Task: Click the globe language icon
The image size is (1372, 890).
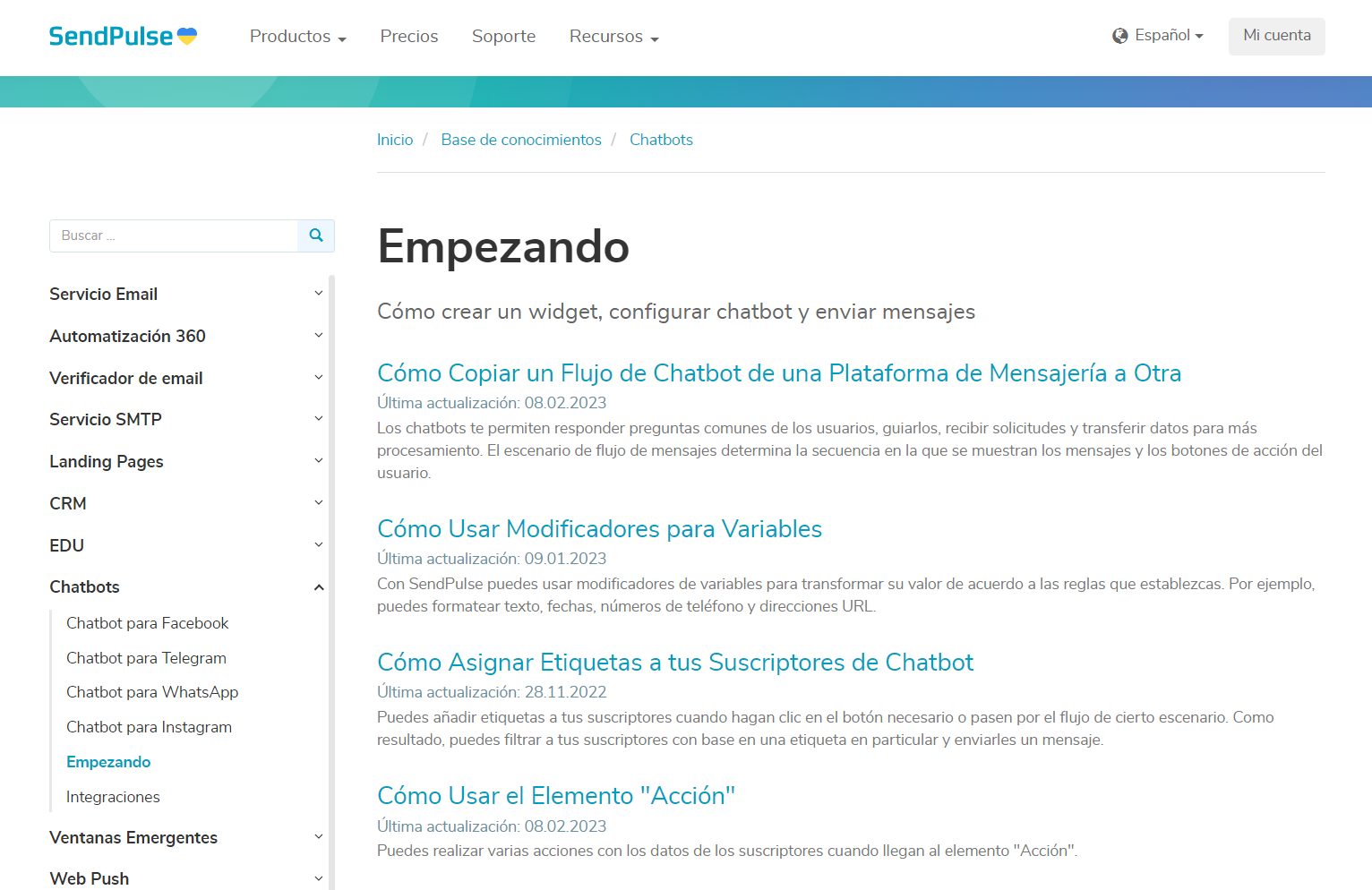Action: click(x=1119, y=36)
